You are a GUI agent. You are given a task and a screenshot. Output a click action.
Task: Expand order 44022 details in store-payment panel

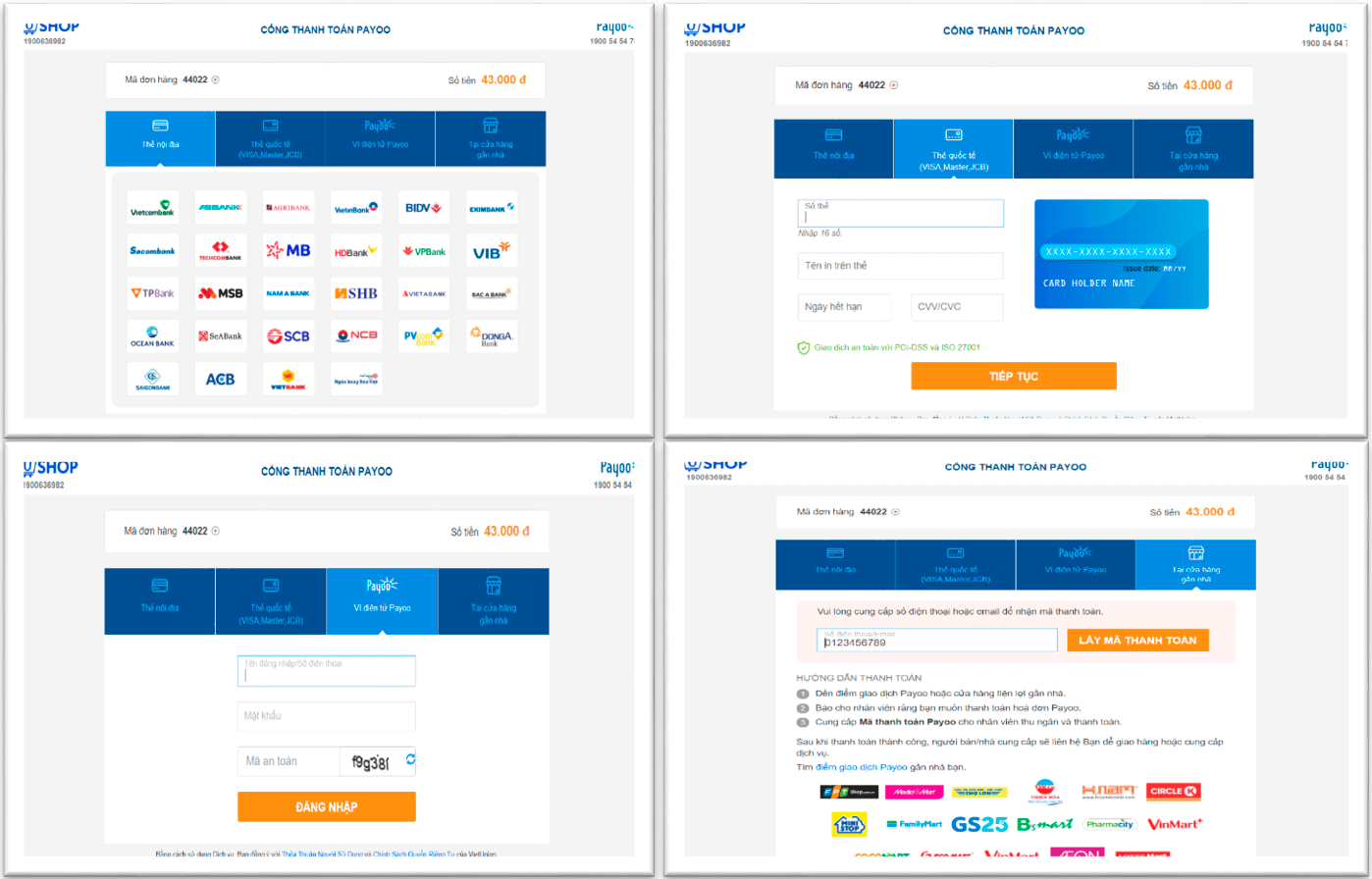click(x=895, y=512)
